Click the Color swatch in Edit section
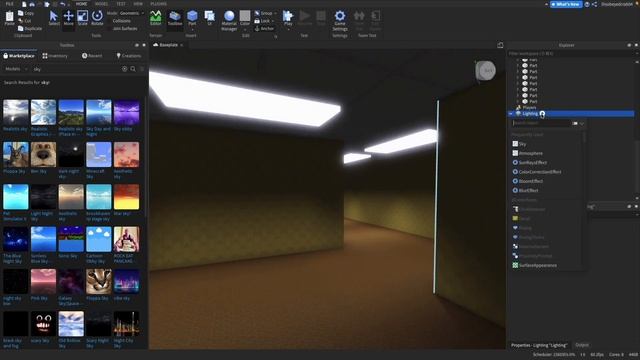The height and width of the screenshot is (360, 640). pos(245,16)
